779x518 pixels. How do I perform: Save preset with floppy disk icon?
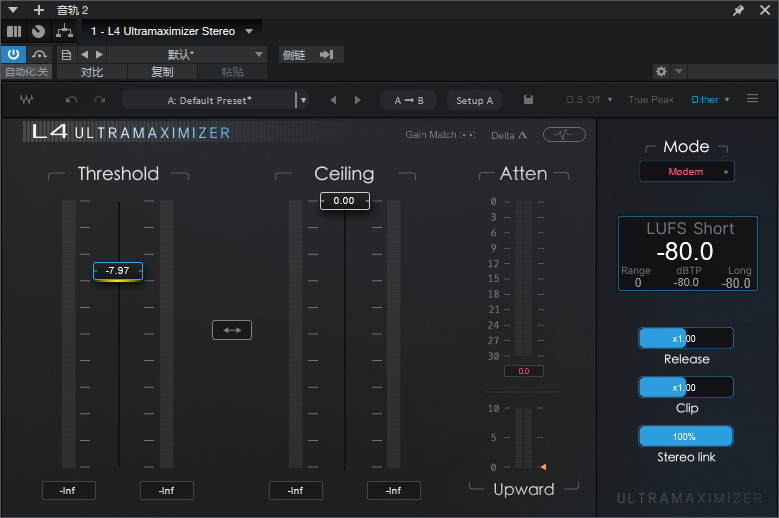[x=528, y=100]
